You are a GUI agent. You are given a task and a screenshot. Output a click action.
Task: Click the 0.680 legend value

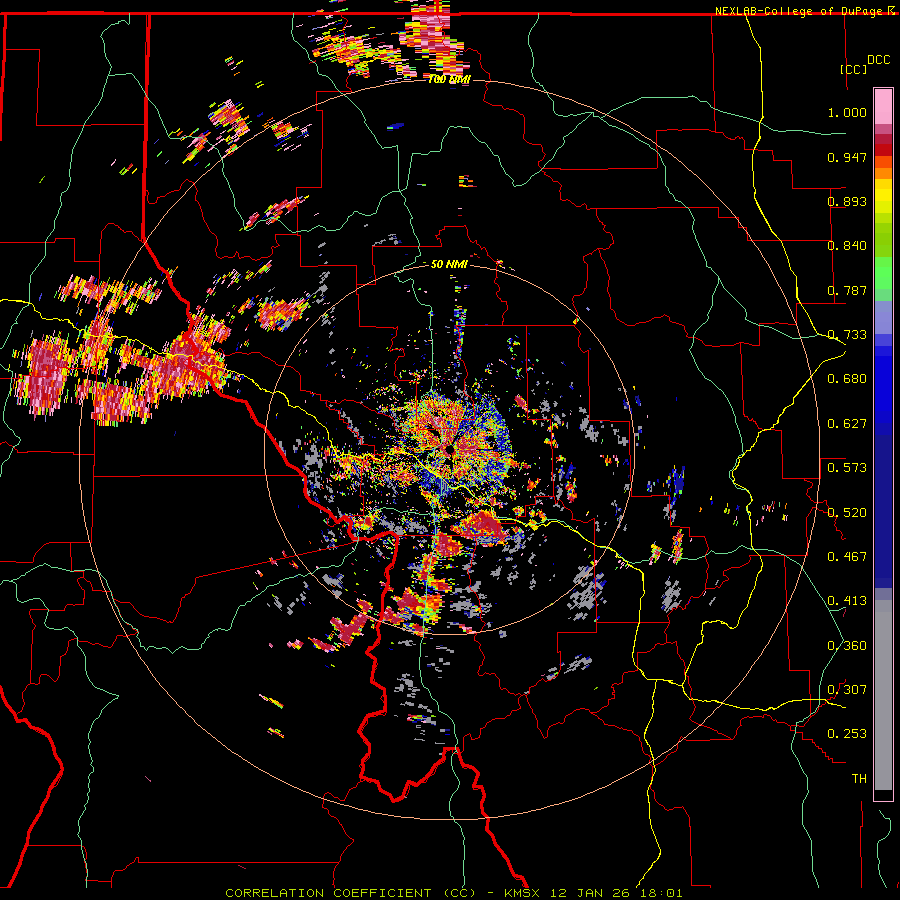[x=847, y=379]
